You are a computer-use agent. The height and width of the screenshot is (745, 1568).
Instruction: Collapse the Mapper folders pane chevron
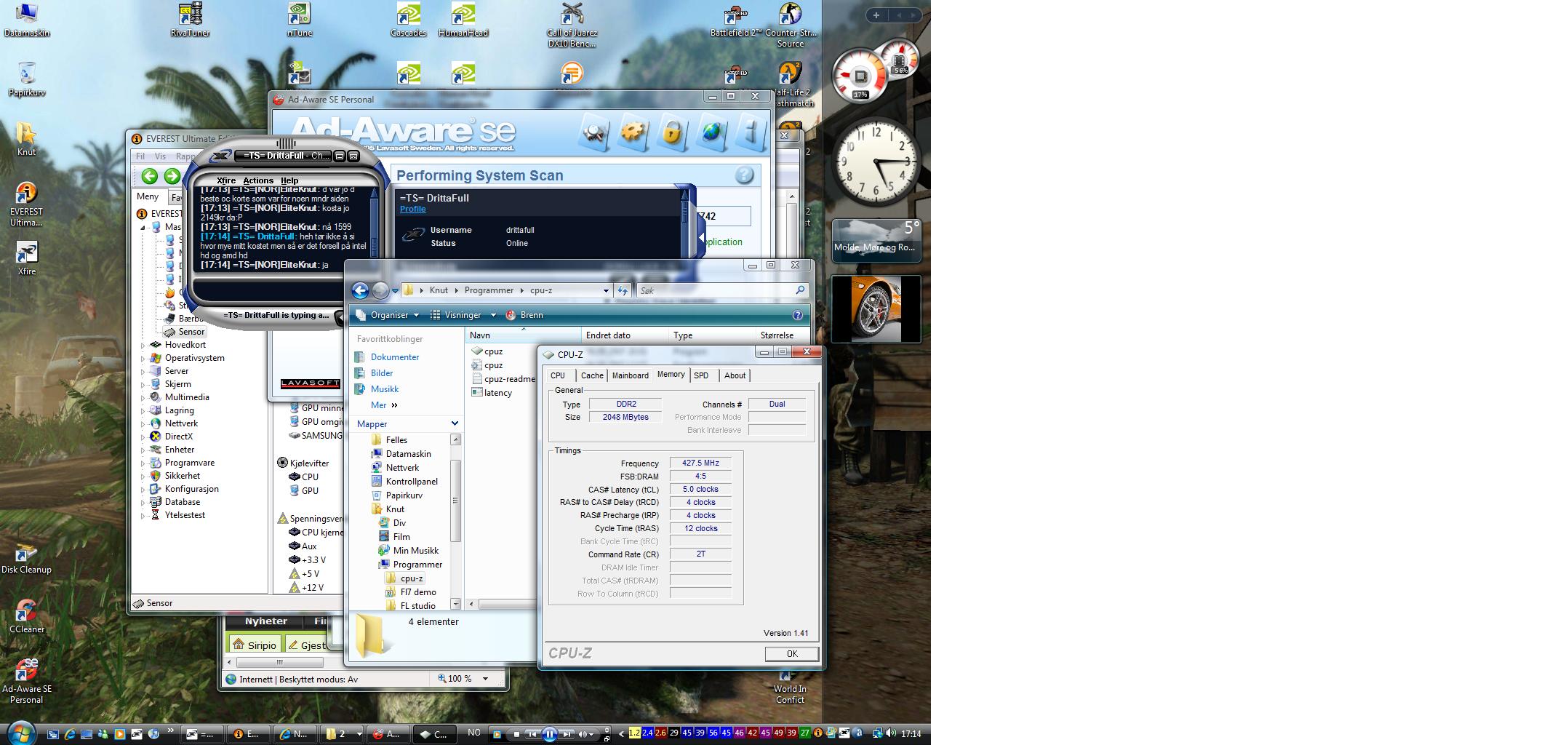455,423
